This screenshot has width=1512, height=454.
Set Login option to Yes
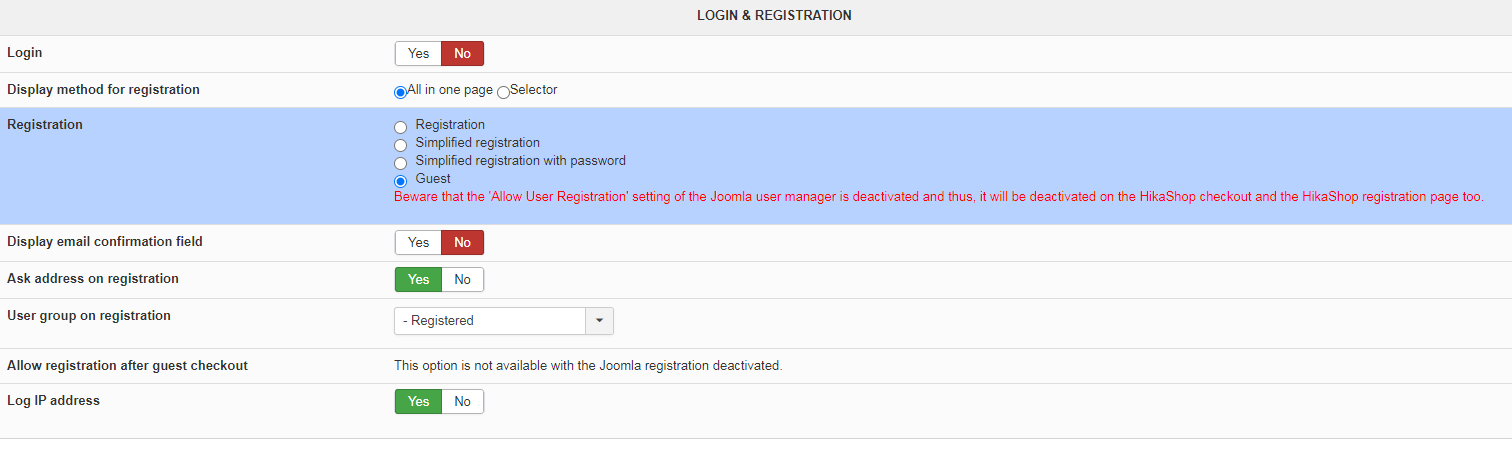[418, 54]
